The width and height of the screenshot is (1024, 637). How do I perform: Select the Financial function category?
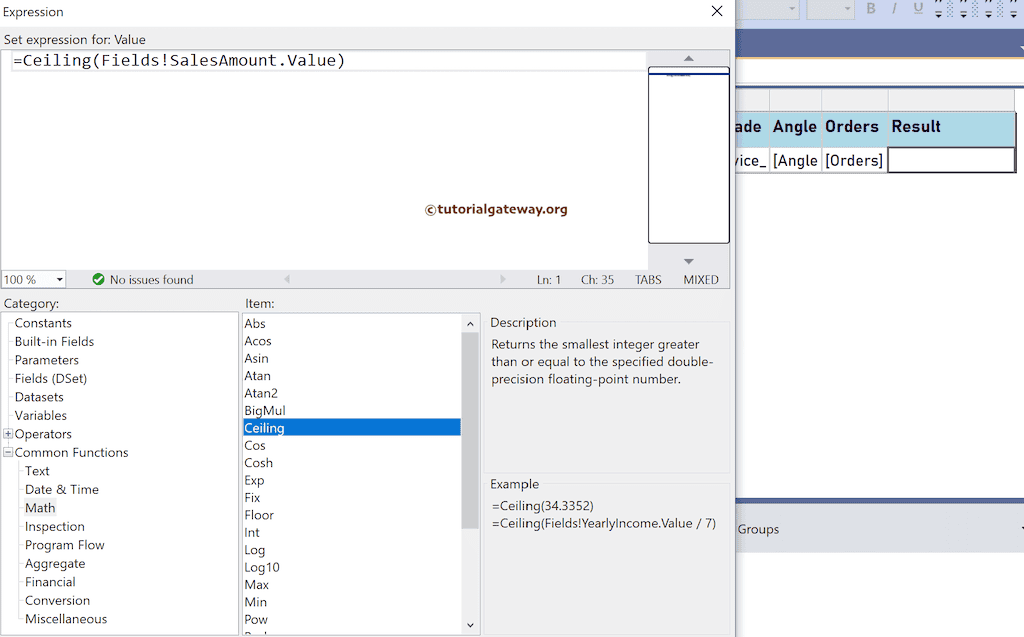pyautogui.click(x=50, y=582)
